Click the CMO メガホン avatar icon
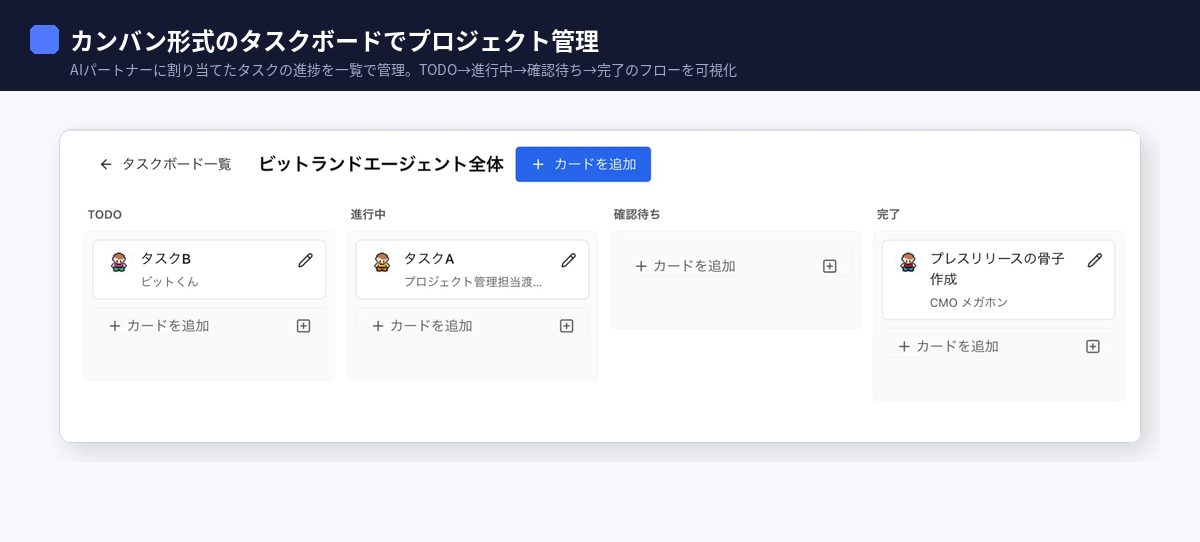The width and height of the screenshot is (1200, 542). tap(908, 262)
